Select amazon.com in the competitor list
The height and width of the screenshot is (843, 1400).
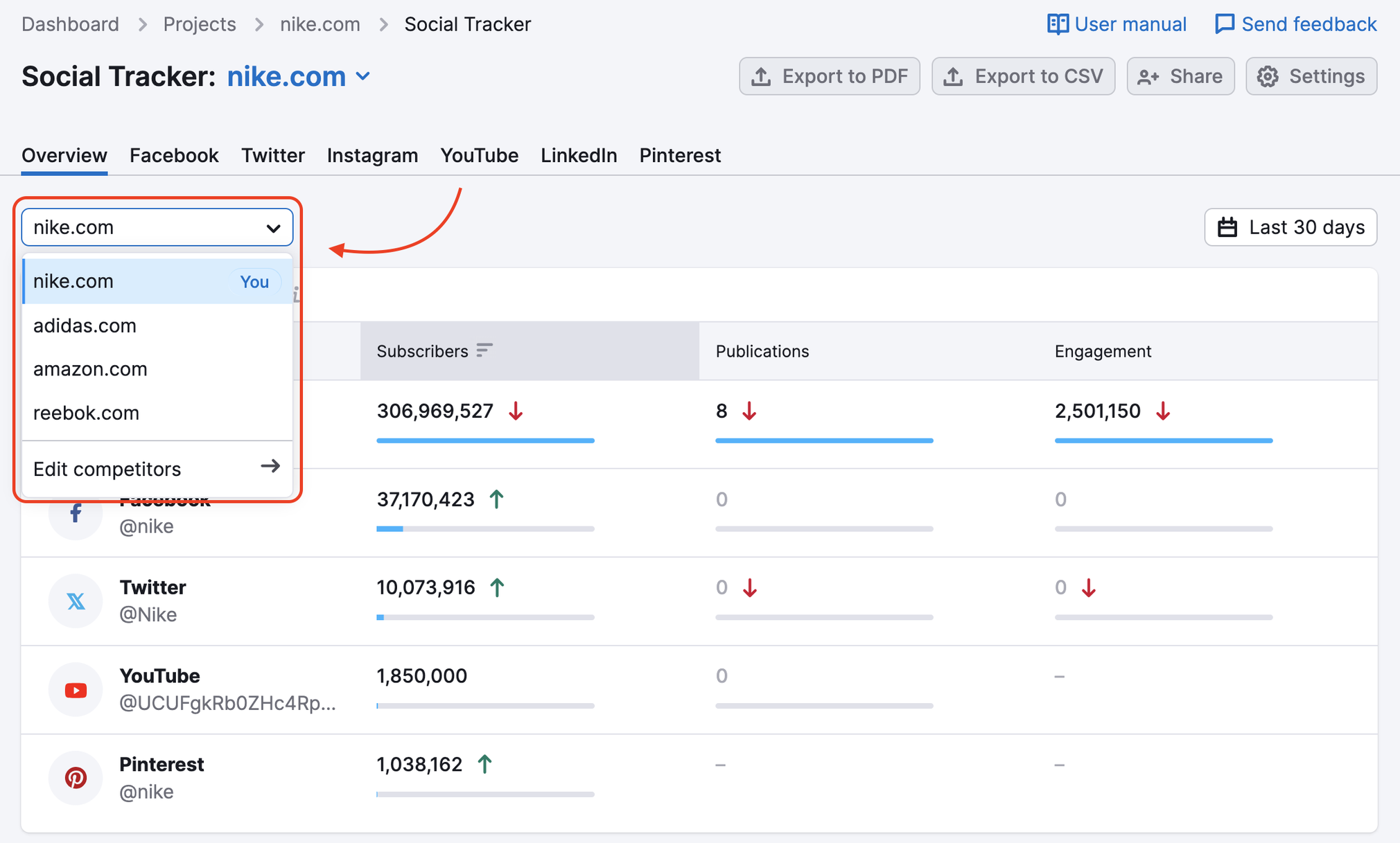pos(90,369)
